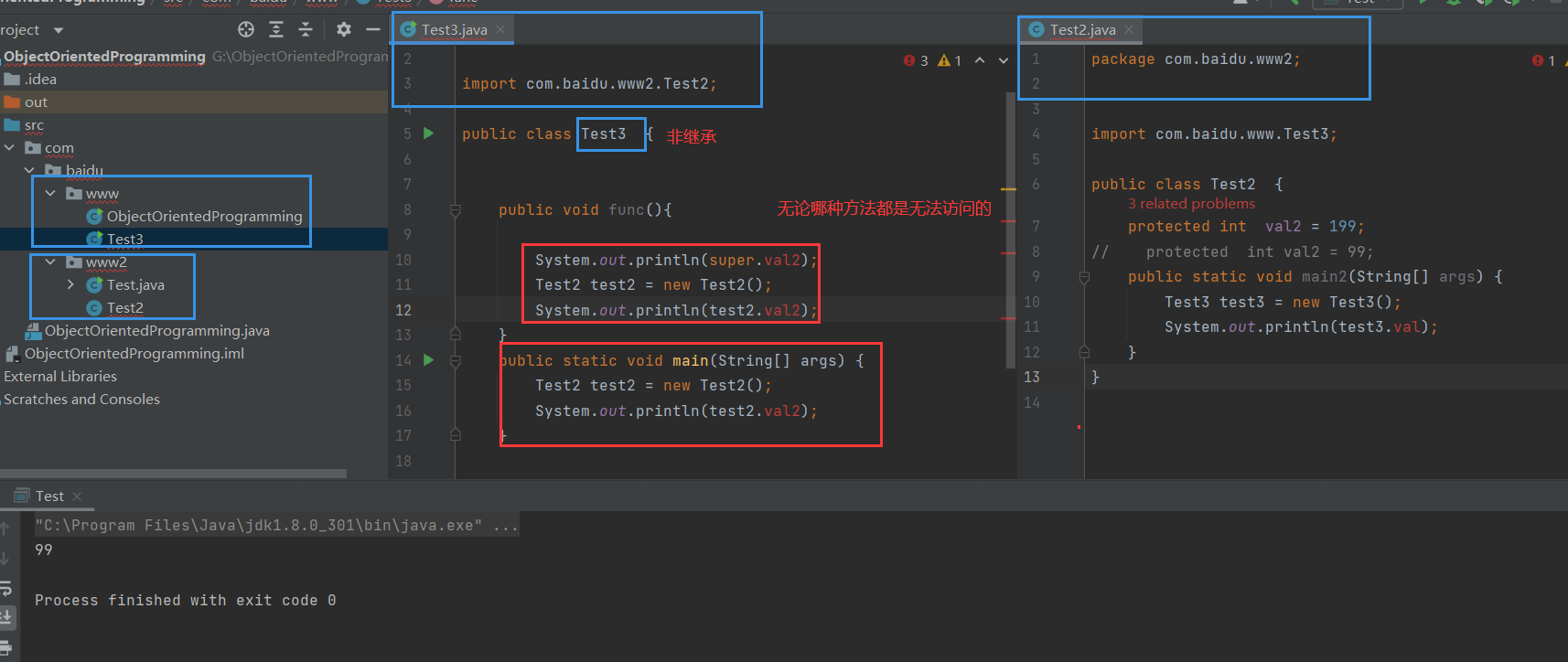The height and width of the screenshot is (662, 1568).
Task: Run class Test3 from the line 5 gutter arrow
Action: click(428, 133)
